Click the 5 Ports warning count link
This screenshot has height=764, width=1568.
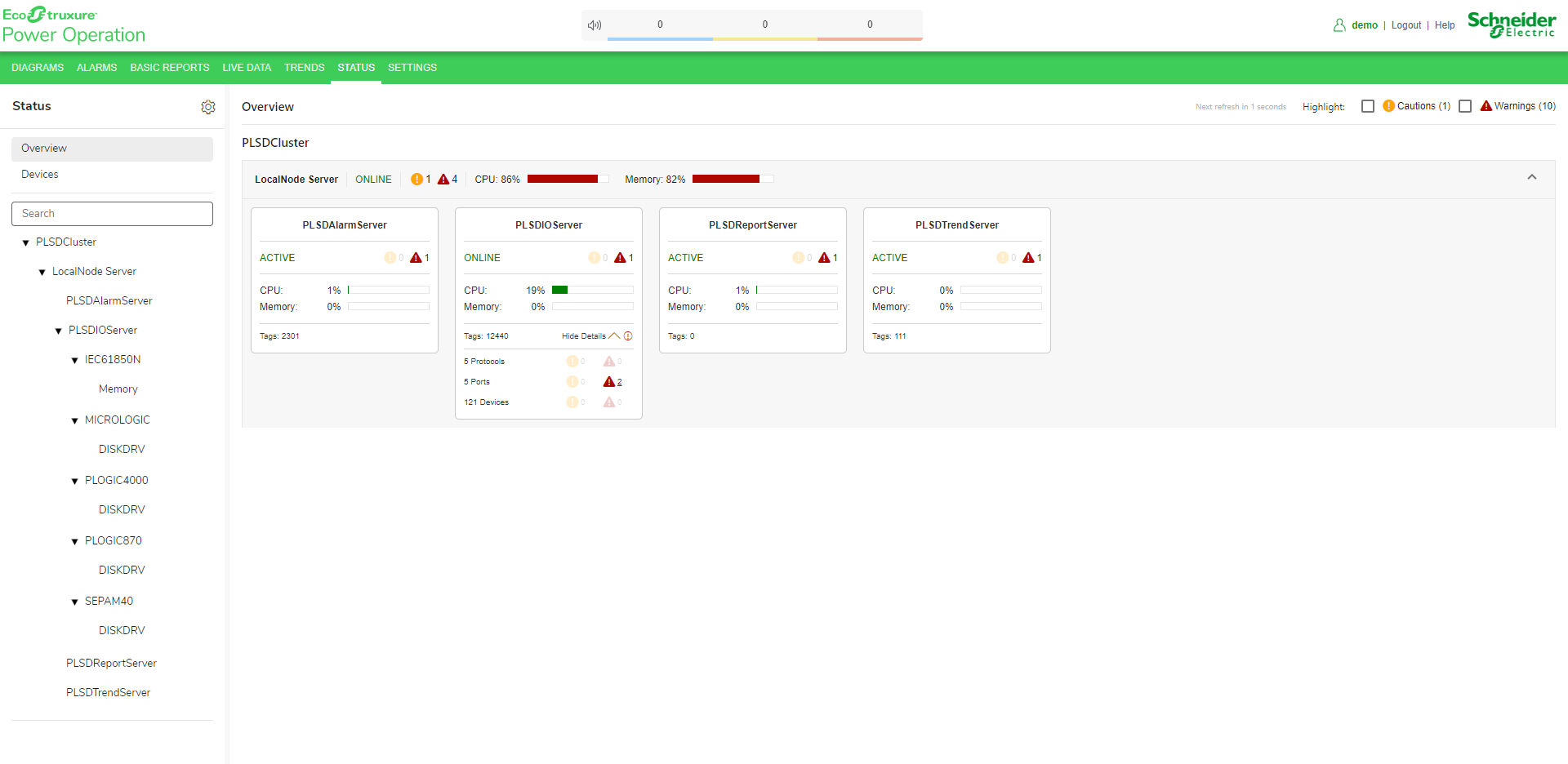[620, 382]
